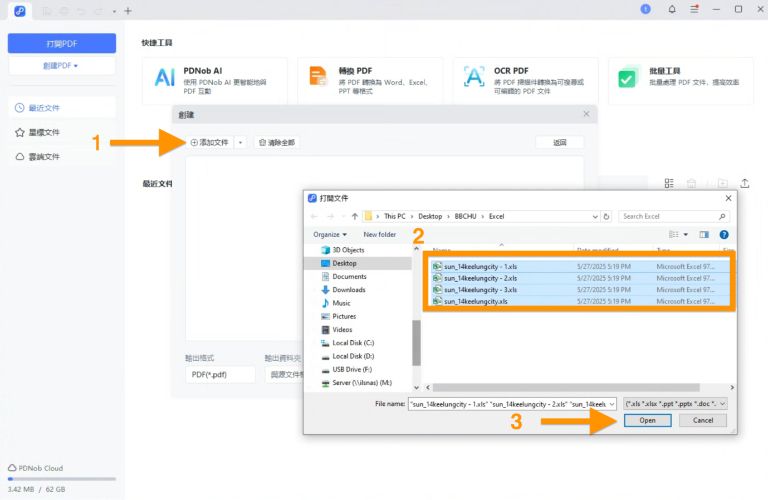Close the 創建 dialog
Screen dimensions: 768x500
pyautogui.click(x=586, y=114)
